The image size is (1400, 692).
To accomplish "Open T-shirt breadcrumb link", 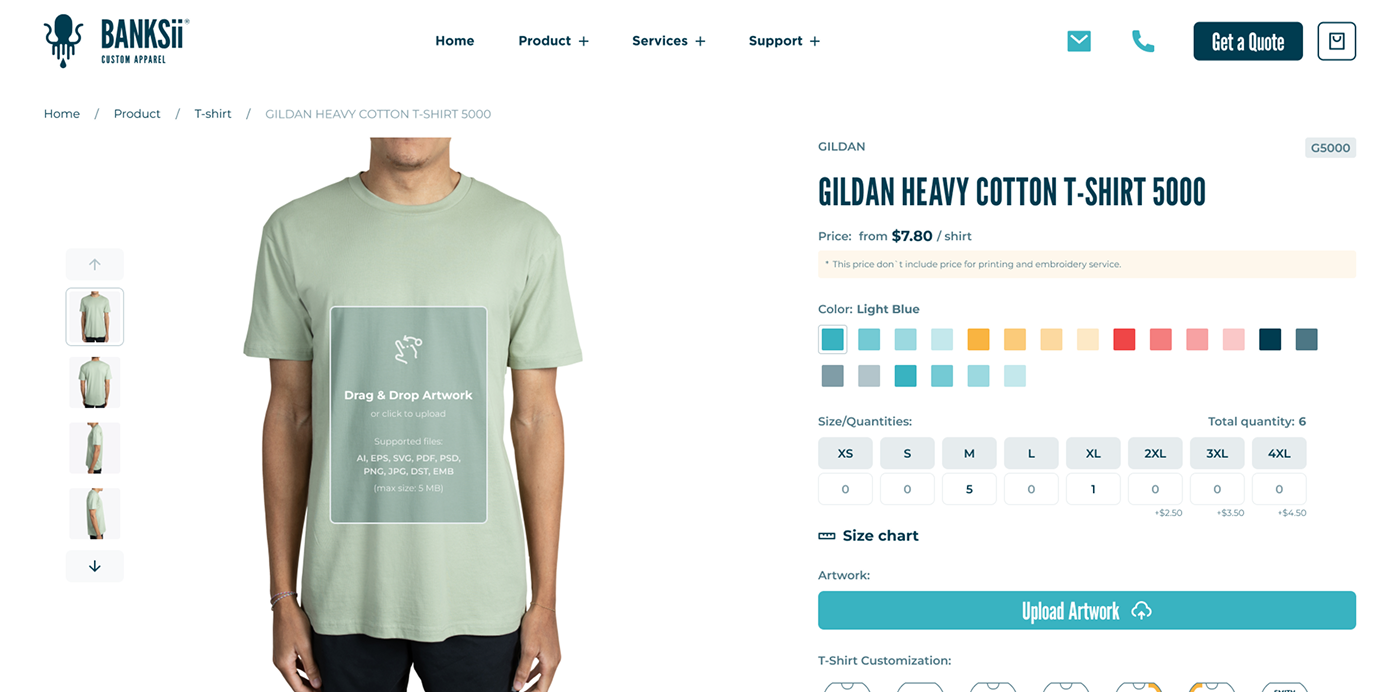I will (213, 114).
